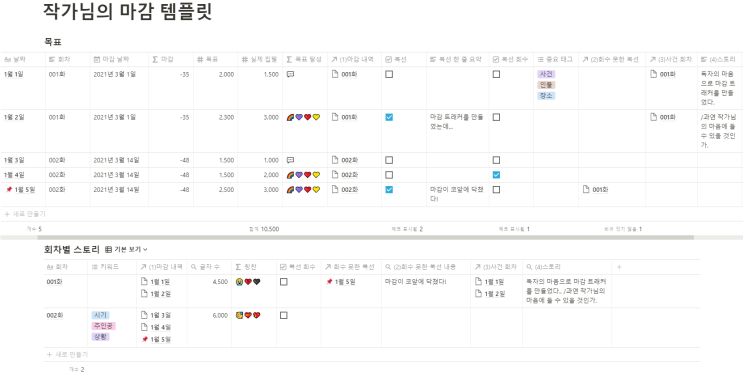Open the 기본 보기 view dropdown
This screenshot has width=743, height=373.
click(126, 249)
